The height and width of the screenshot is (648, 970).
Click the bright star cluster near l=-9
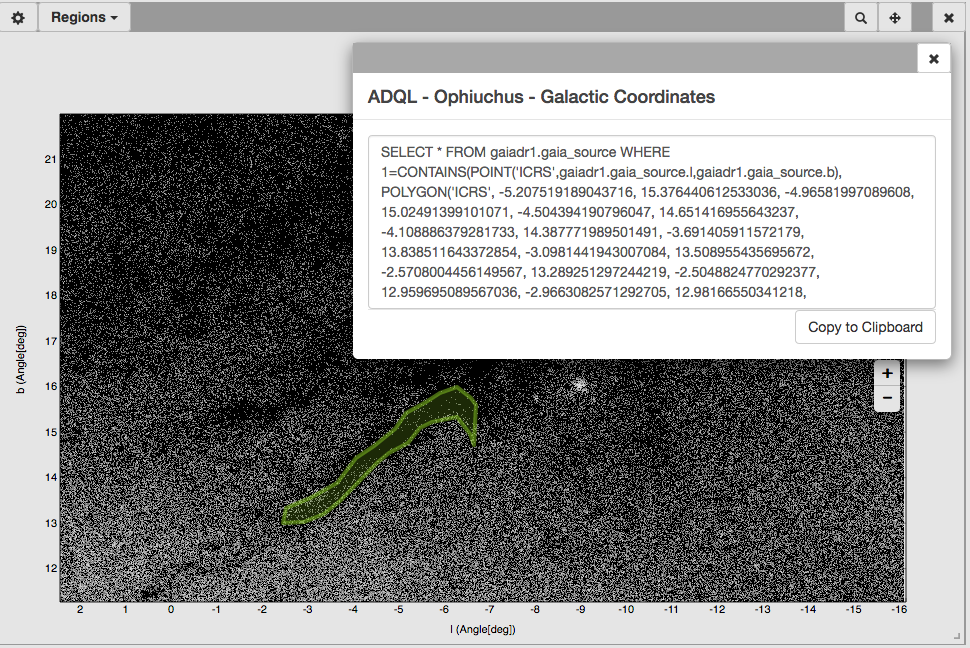tap(579, 384)
